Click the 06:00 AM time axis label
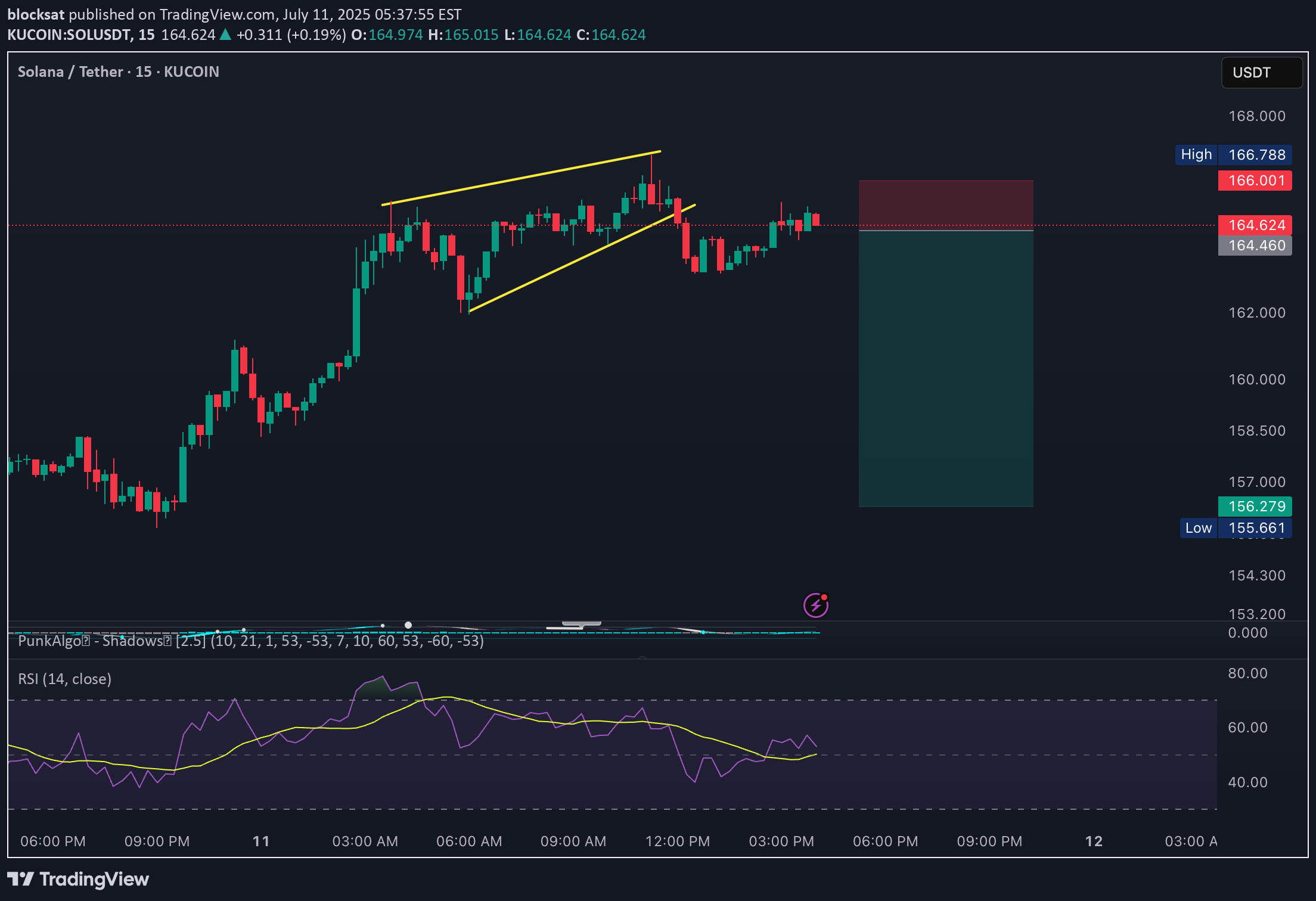Screen dimensions: 1316x901 point(469,841)
